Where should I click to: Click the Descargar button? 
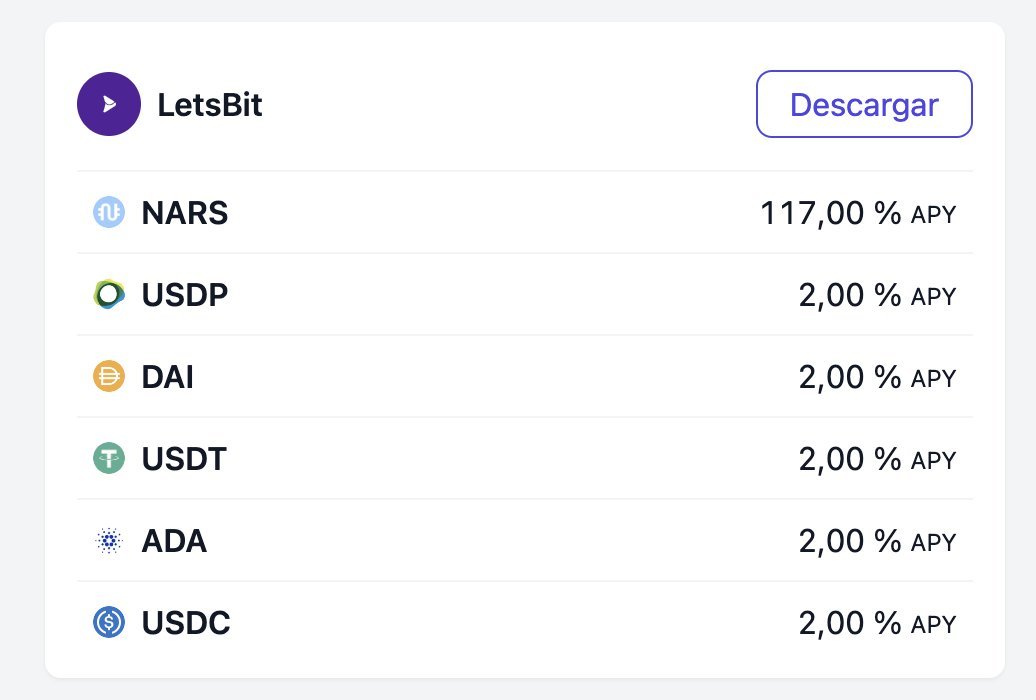(864, 104)
